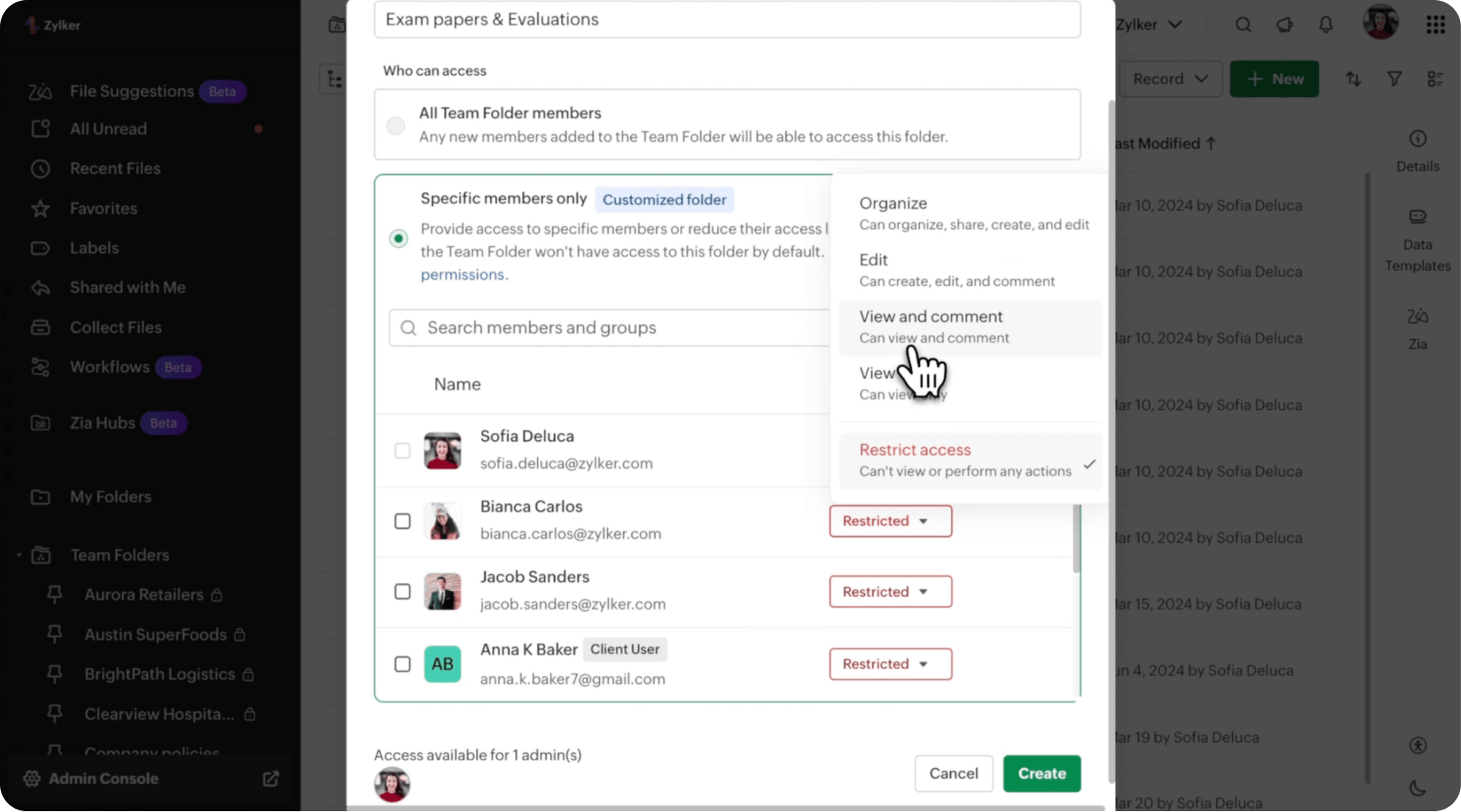The image size is (1461, 812).
Task: Open Workflows from the sidebar
Action: (111, 366)
